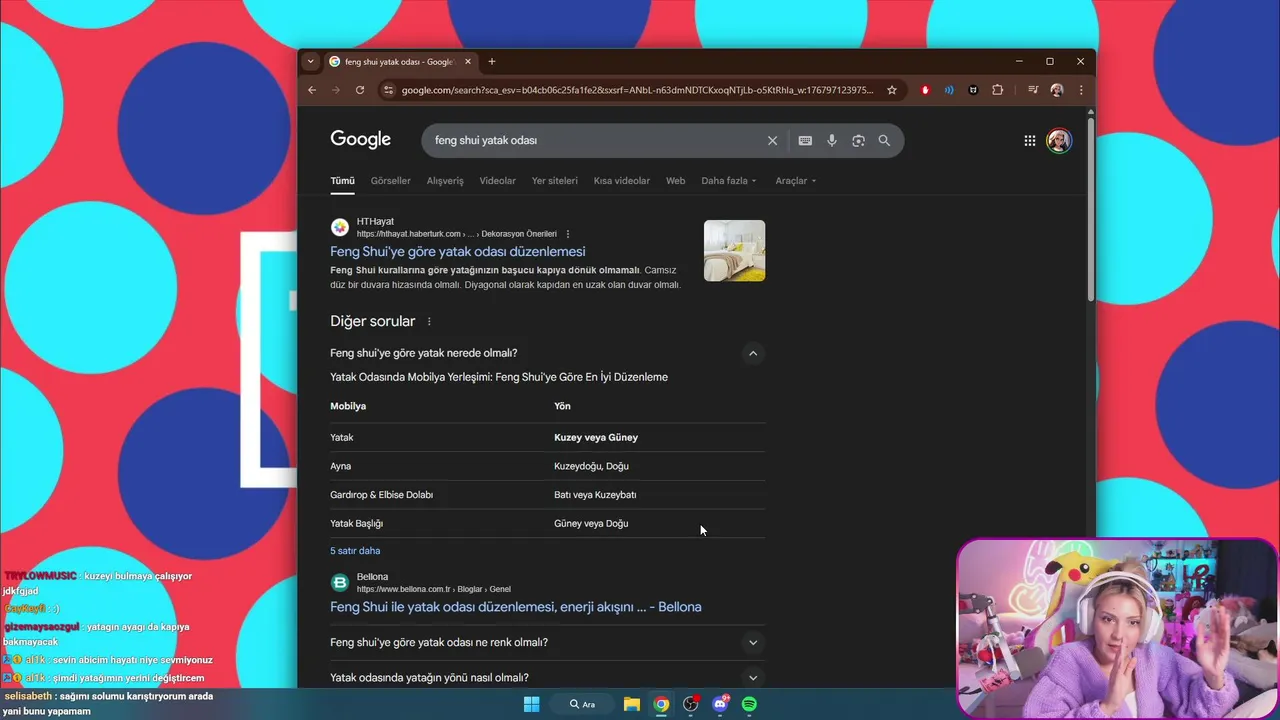Open the Bellona Feng Shui article link

tap(516, 607)
